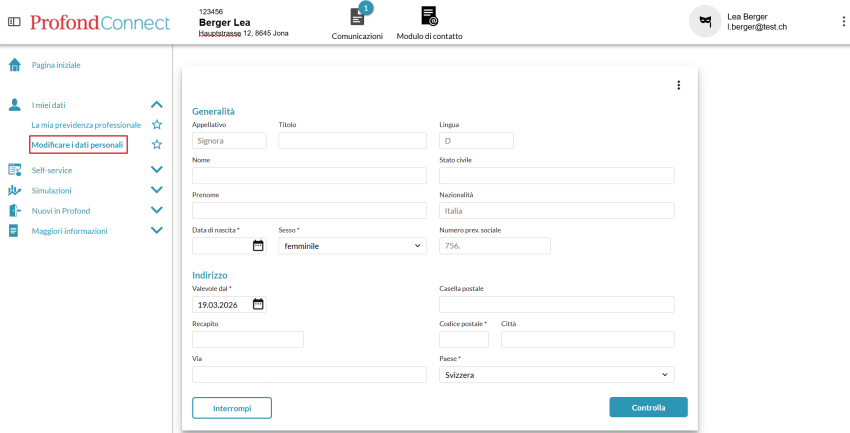The height and width of the screenshot is (433, 850).
Task: Click the Appellativo field showing Signora
Action: (x=229, y=140)
